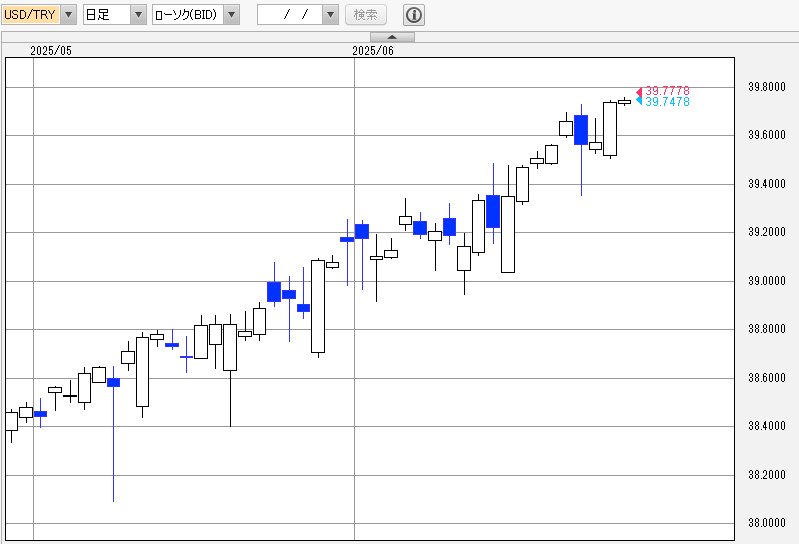799x544 pixels.
Task: Click the 39.2000 price axis label
Action: 767,232
